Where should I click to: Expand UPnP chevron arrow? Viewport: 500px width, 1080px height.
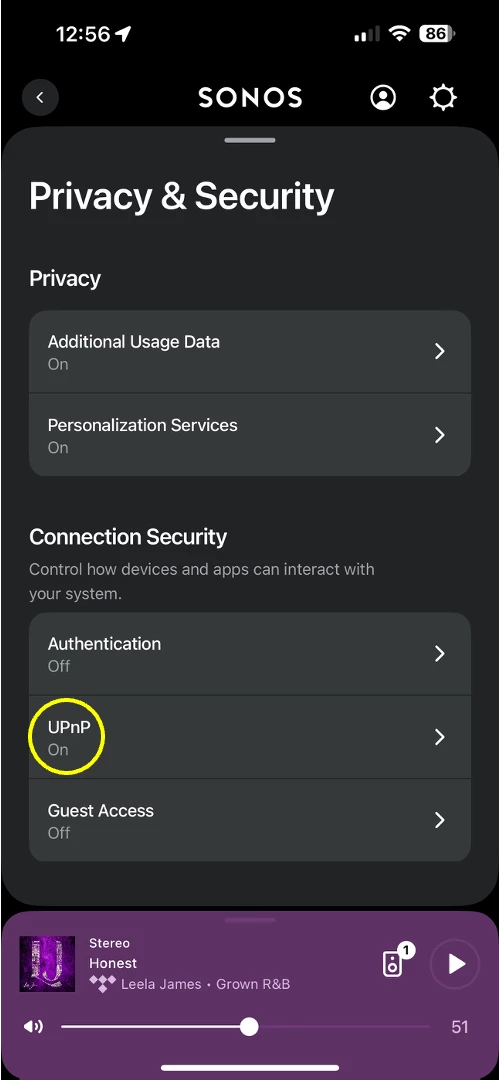pyautogui.click(x=440, y=737)
